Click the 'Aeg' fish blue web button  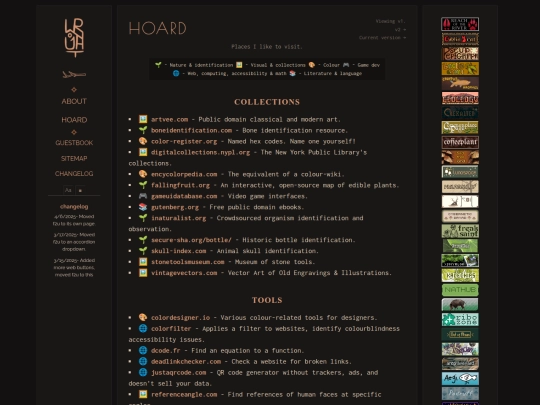pos(460,378)
